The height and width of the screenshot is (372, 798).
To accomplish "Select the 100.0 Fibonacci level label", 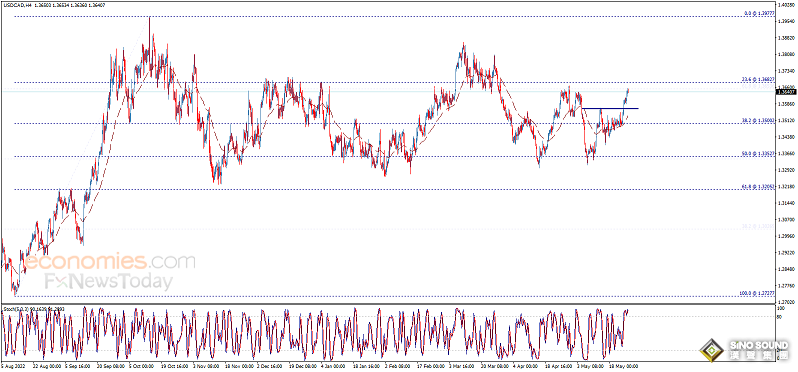I will [x=757, y=294].
